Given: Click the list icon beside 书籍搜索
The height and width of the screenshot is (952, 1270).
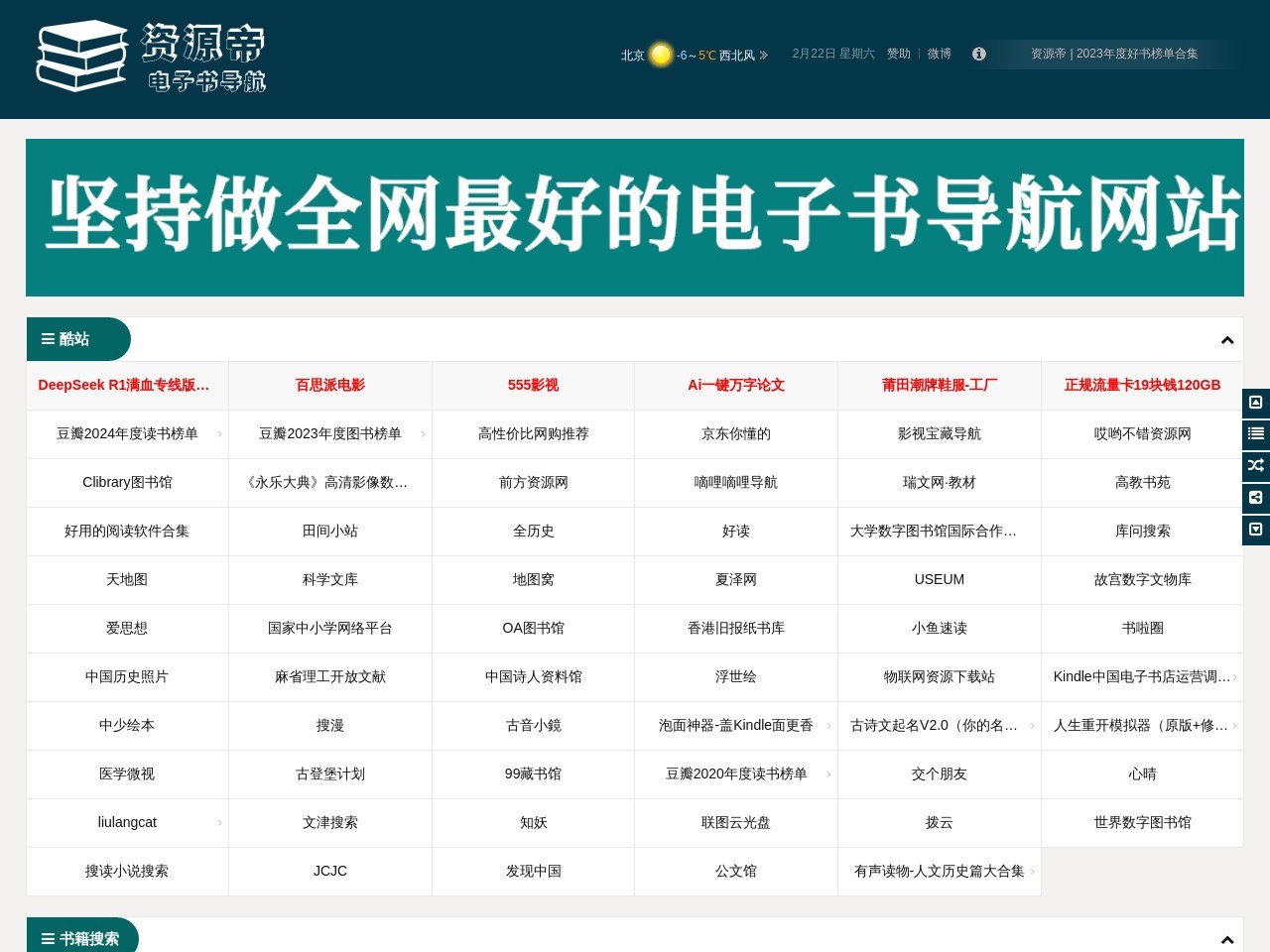Looking at the screenshot, I should tap(48, 938).
